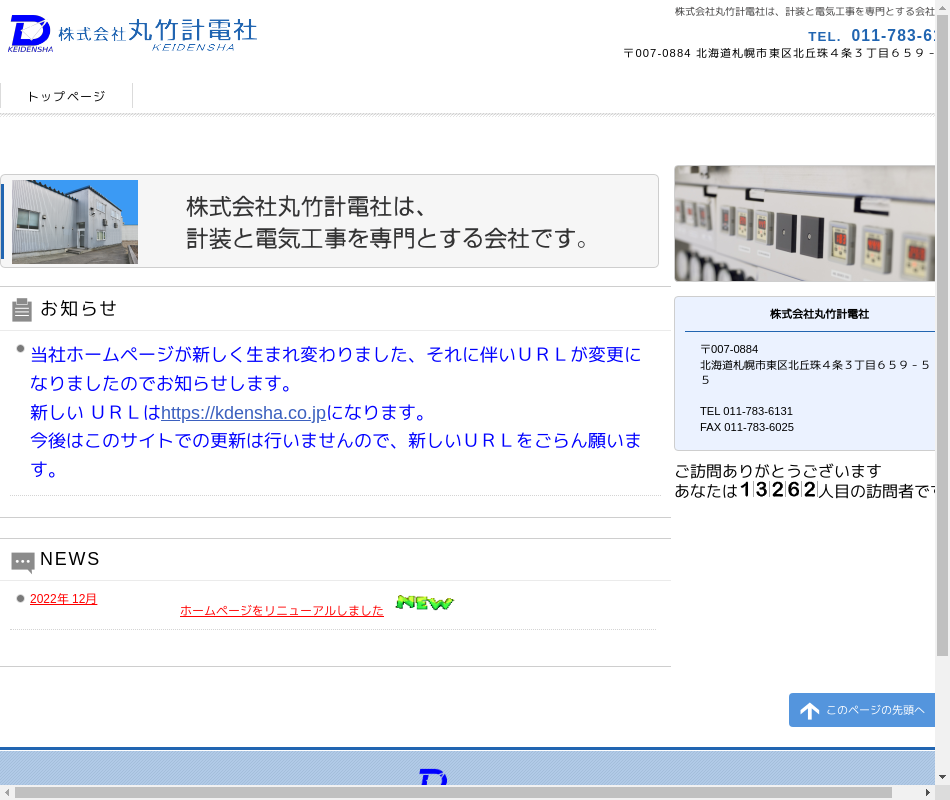Click the vertical scrollbar thumb
The height and width of the screenshot is (800, 950).
(x=942, y=335)
